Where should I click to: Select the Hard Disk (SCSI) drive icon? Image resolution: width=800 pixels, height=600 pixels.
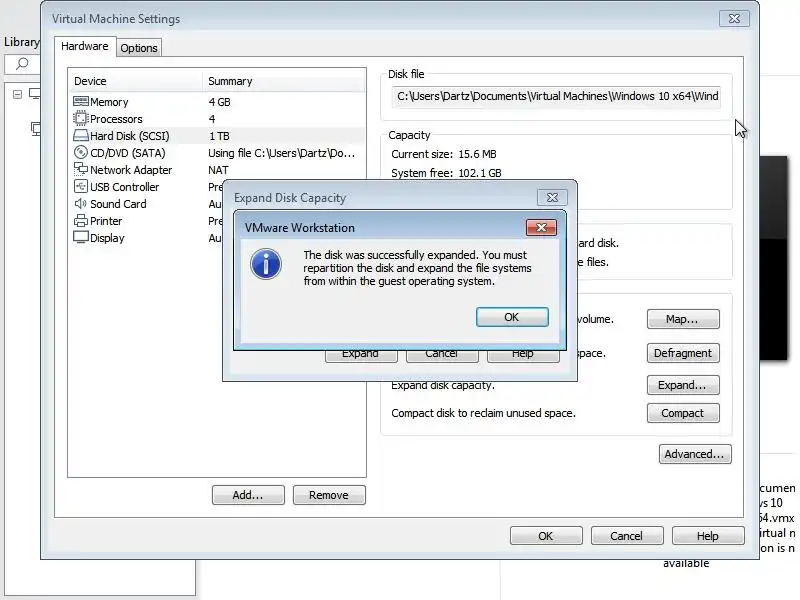pos(81,136)
